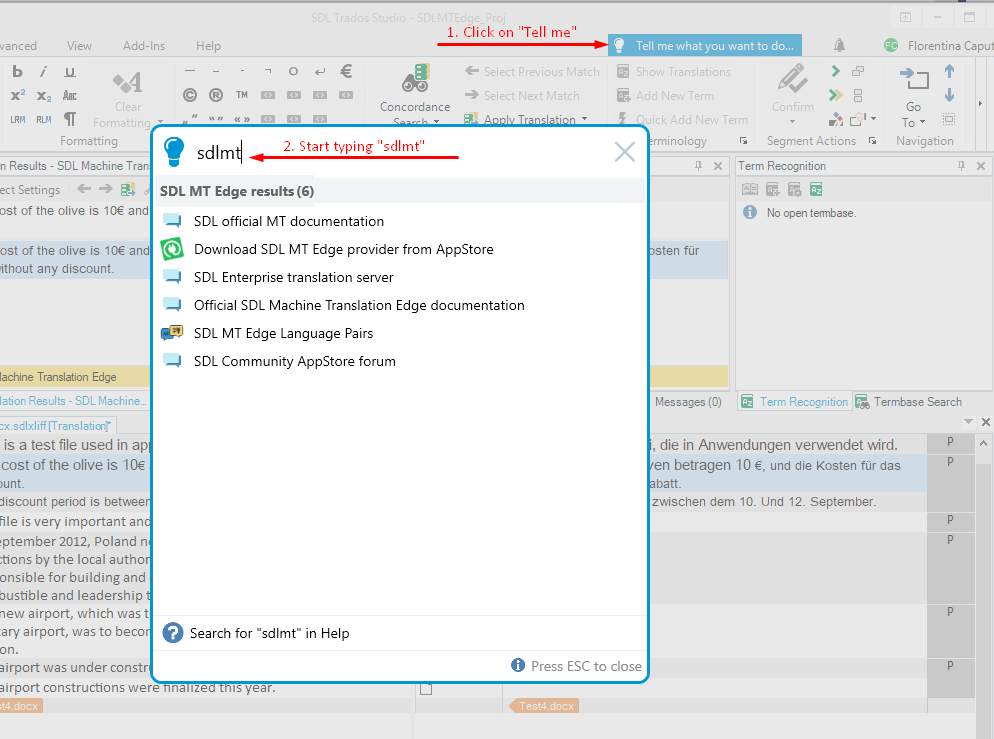Image resolution: width=994 pixels, height=739 pixels.
Task: Click green AZ termbase icon in Term Recognition toolbar
Action: (x=816, y=189)
